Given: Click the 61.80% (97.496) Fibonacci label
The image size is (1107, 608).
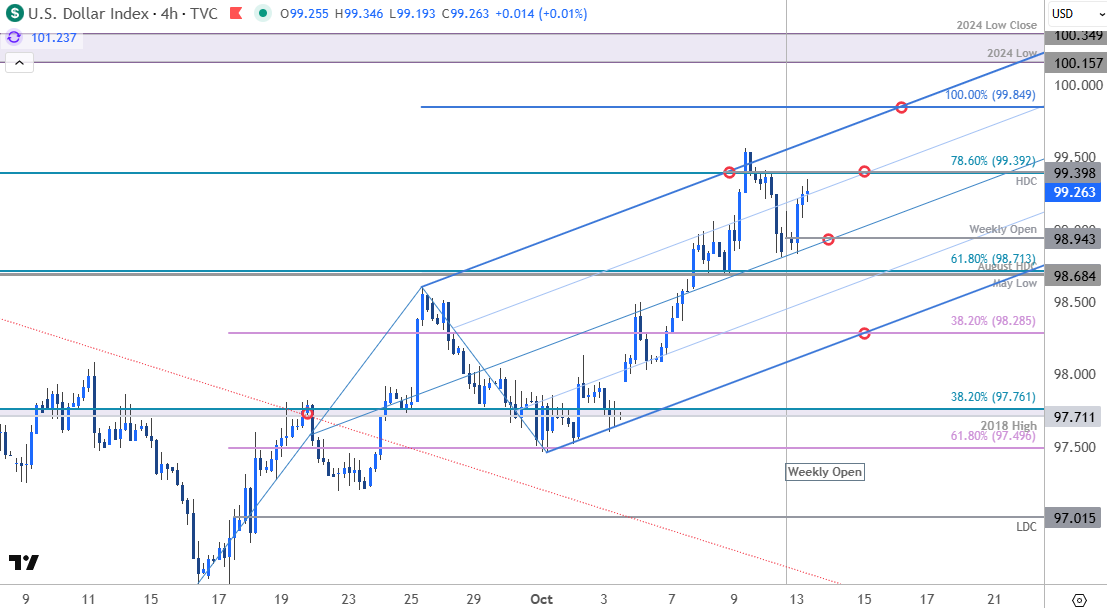Looking at the screenshot, I should [993, 436].
